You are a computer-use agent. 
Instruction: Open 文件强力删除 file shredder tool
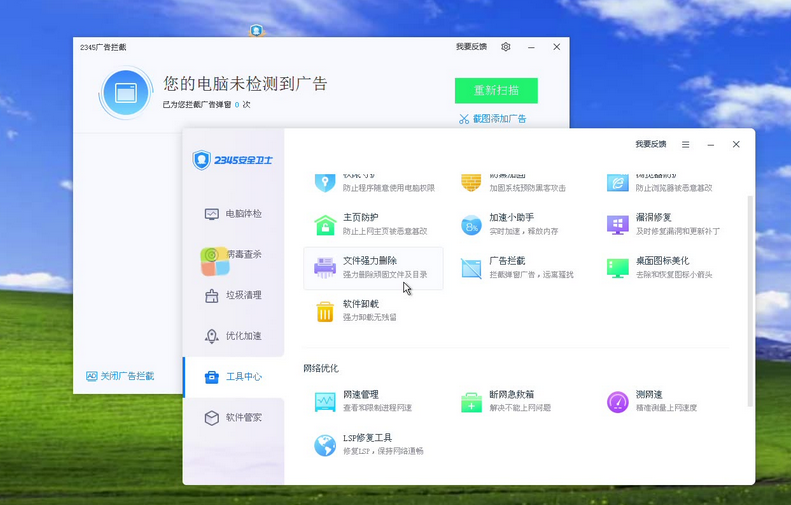[x=373, y=268]
